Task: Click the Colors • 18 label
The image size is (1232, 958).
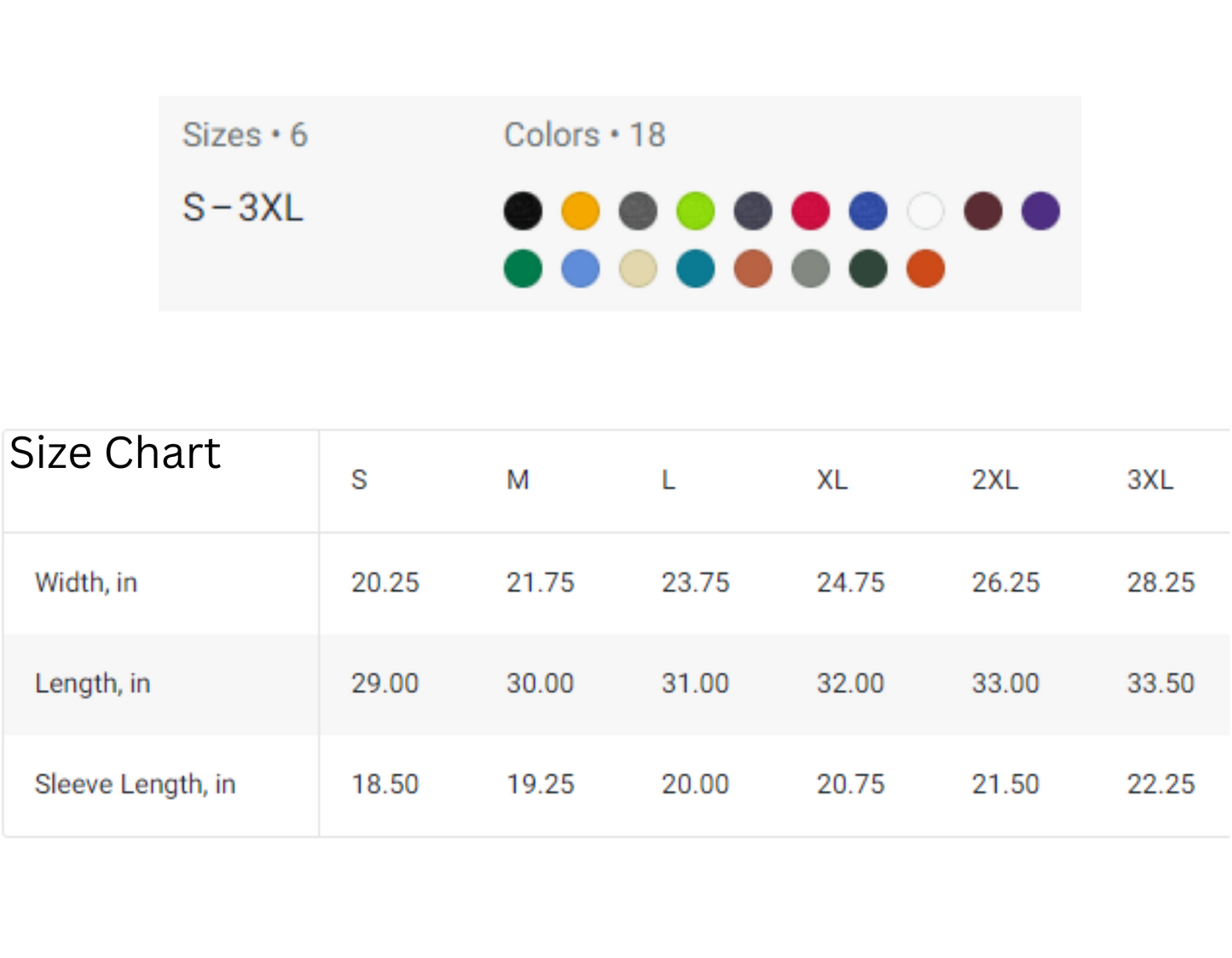Action: tap(584, 135)
